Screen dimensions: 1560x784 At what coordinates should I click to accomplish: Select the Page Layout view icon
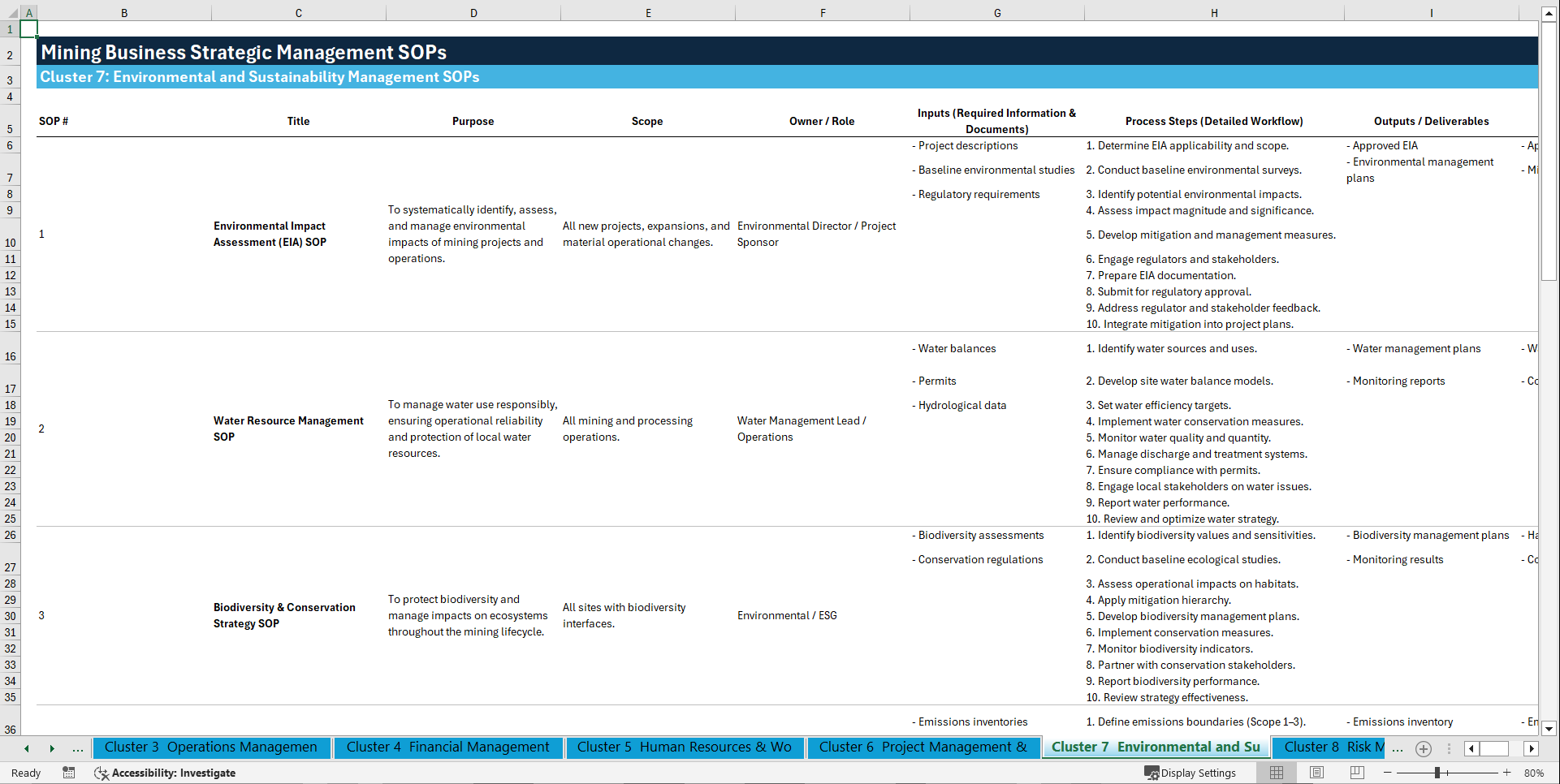[x=1316, y=773]
